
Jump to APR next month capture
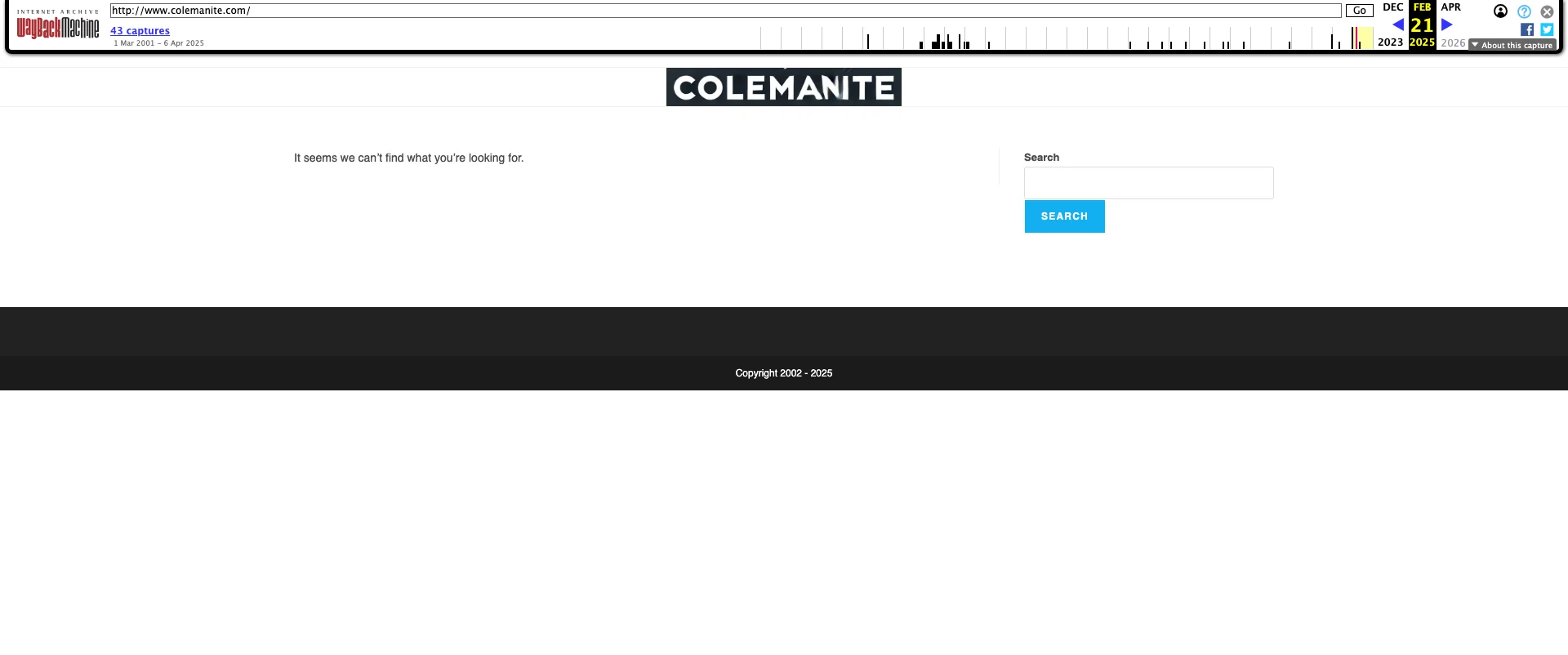[1450, 7]
